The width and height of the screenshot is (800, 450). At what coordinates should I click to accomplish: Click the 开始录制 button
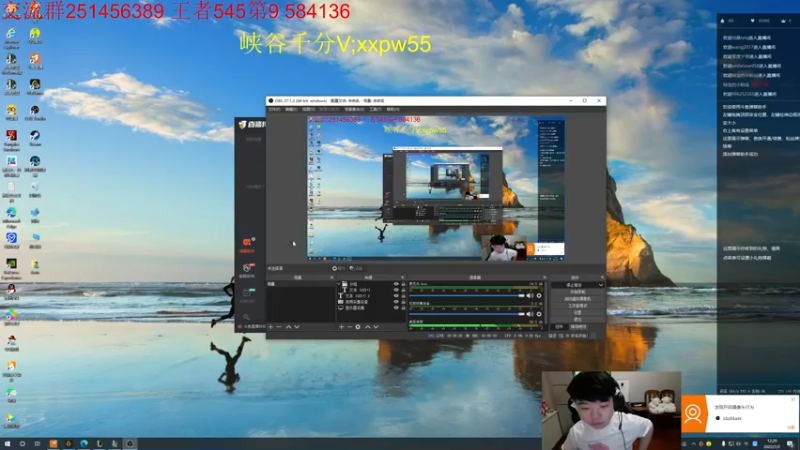(x=578, y=292)
